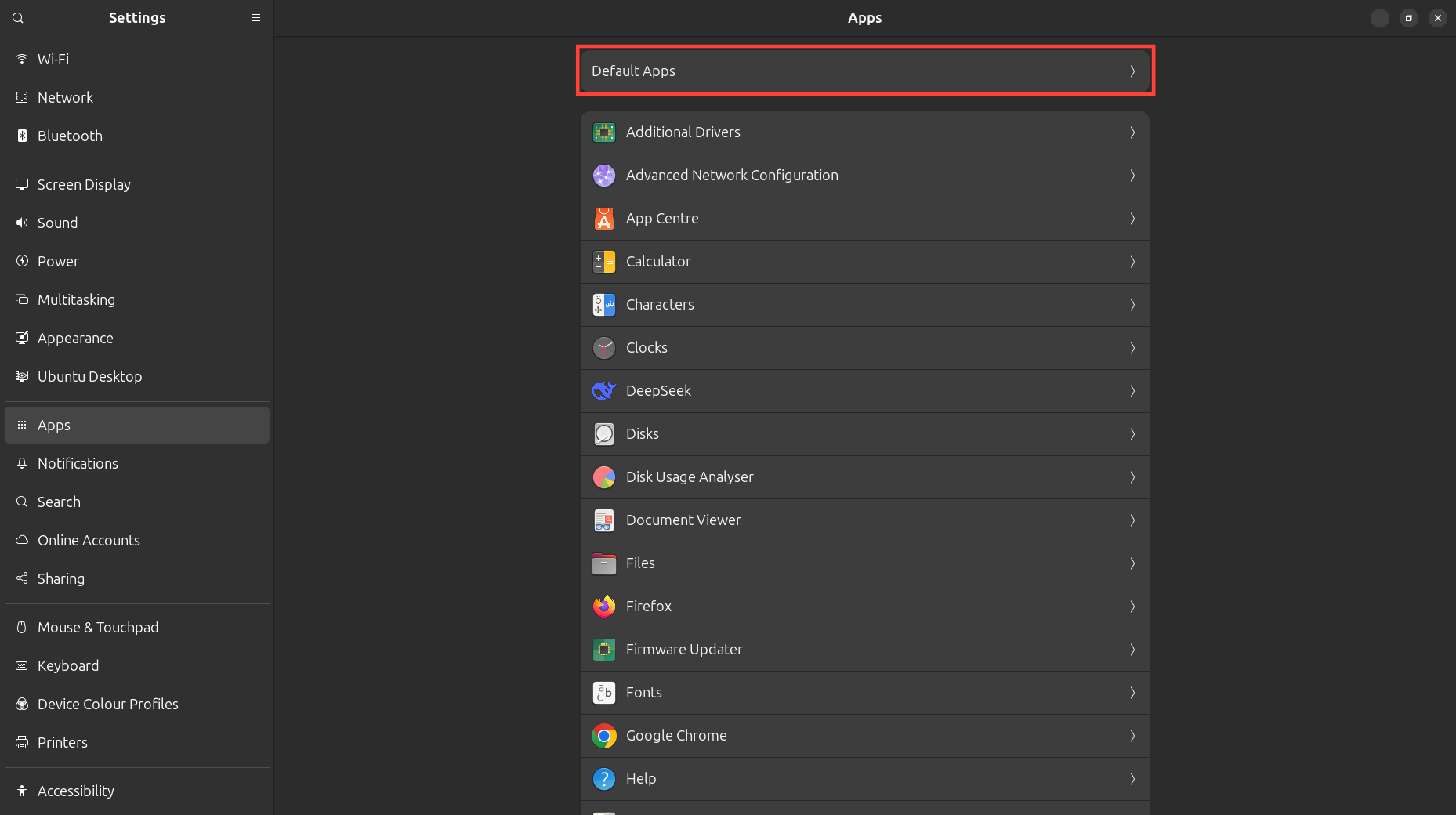Open Printers via the printer icon

22,743
